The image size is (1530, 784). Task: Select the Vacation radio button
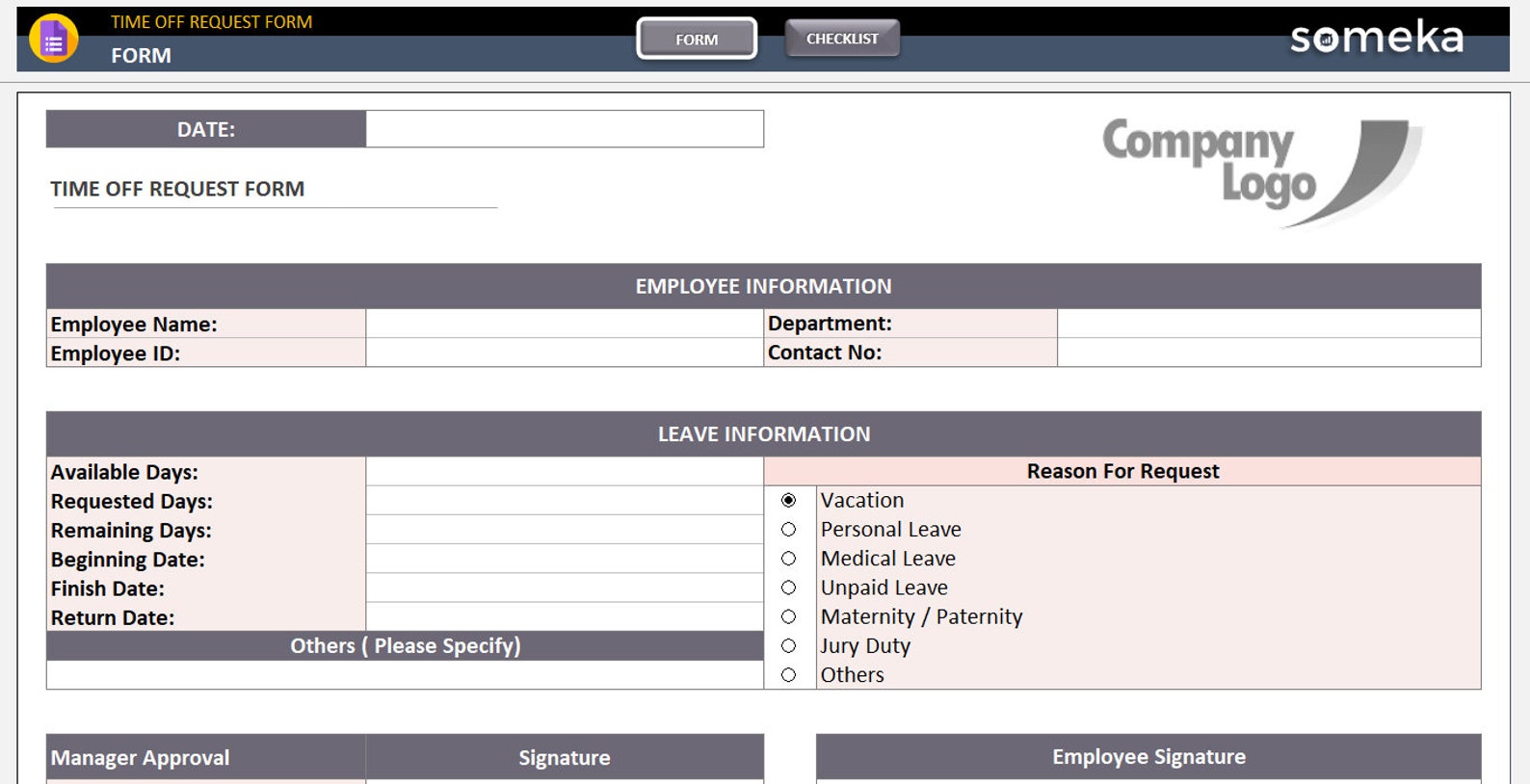[x=788, y=500]
